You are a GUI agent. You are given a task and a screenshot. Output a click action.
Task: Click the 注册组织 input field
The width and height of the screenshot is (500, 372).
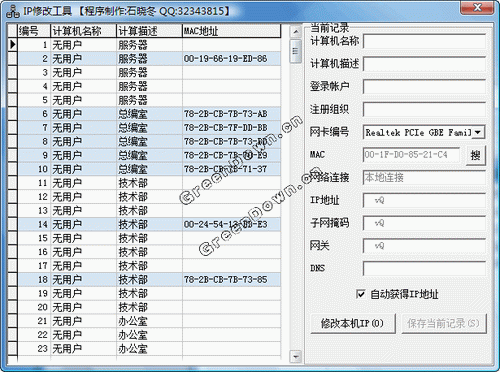pyautogui.click(x=424, y=109)
